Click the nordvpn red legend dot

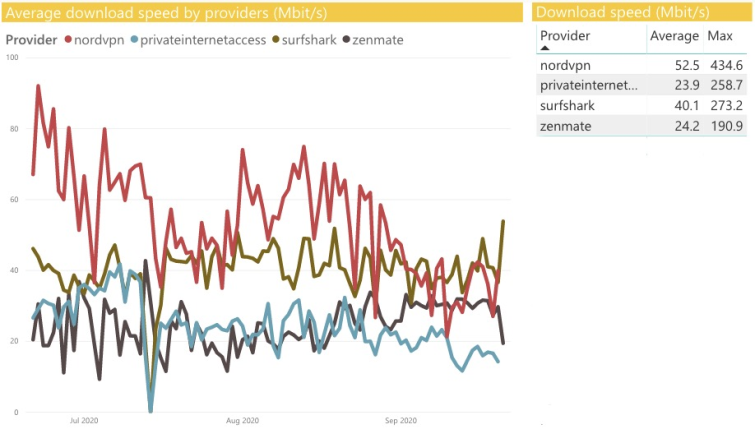tap(68, 39)
